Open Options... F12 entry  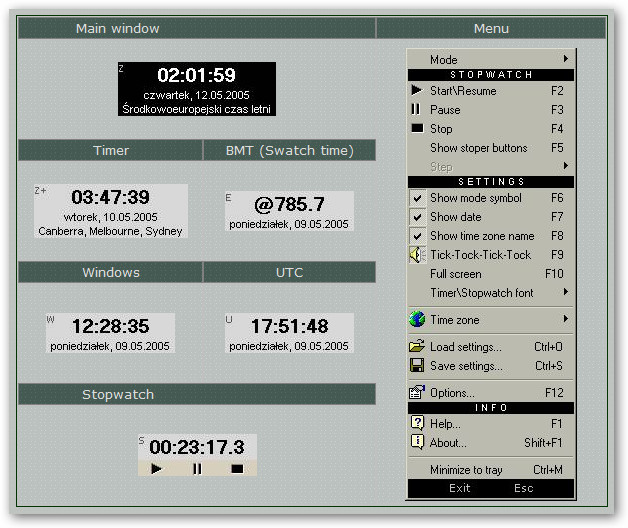click(491, 393)
